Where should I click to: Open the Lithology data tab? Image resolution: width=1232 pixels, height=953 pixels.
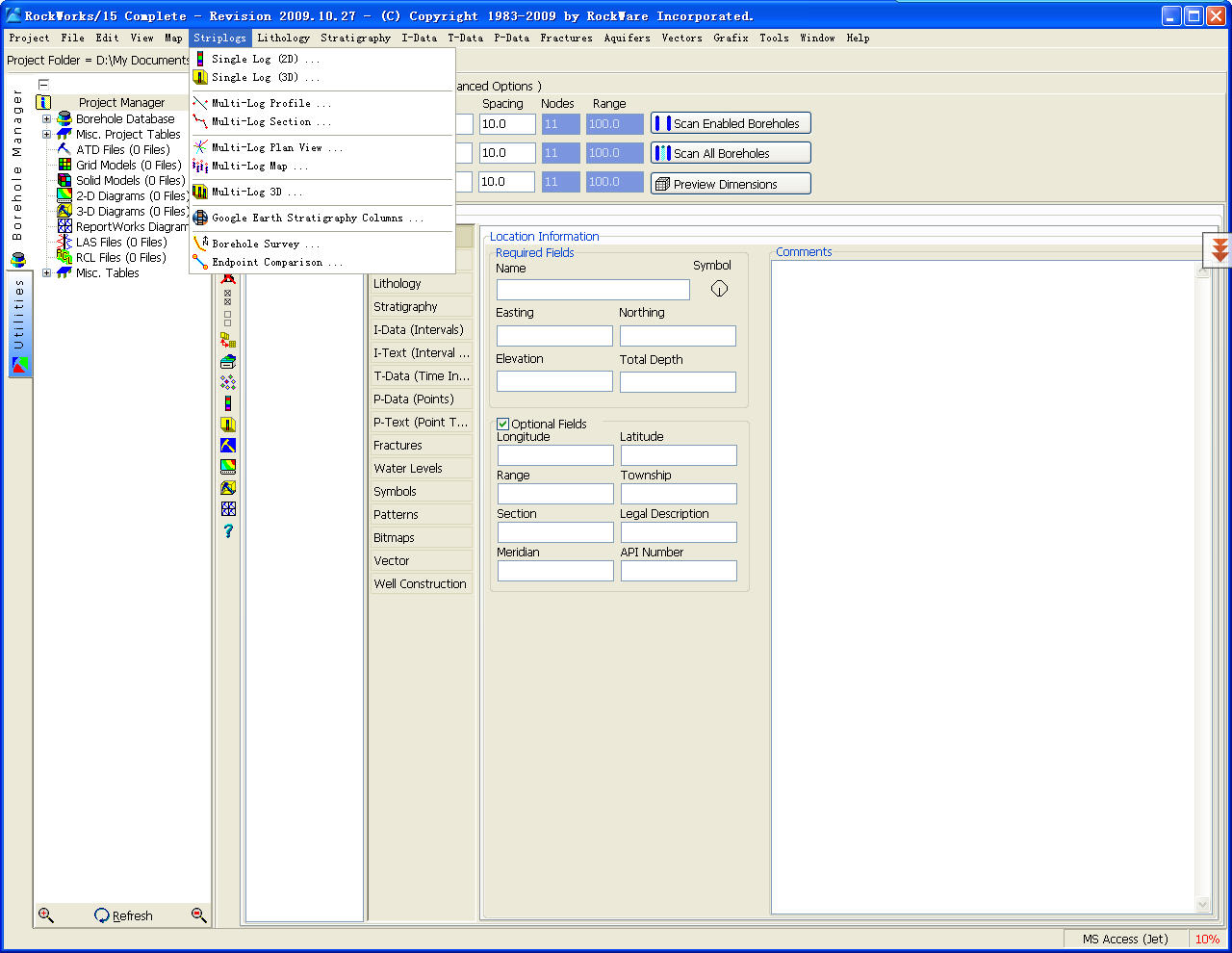(422, 283)
